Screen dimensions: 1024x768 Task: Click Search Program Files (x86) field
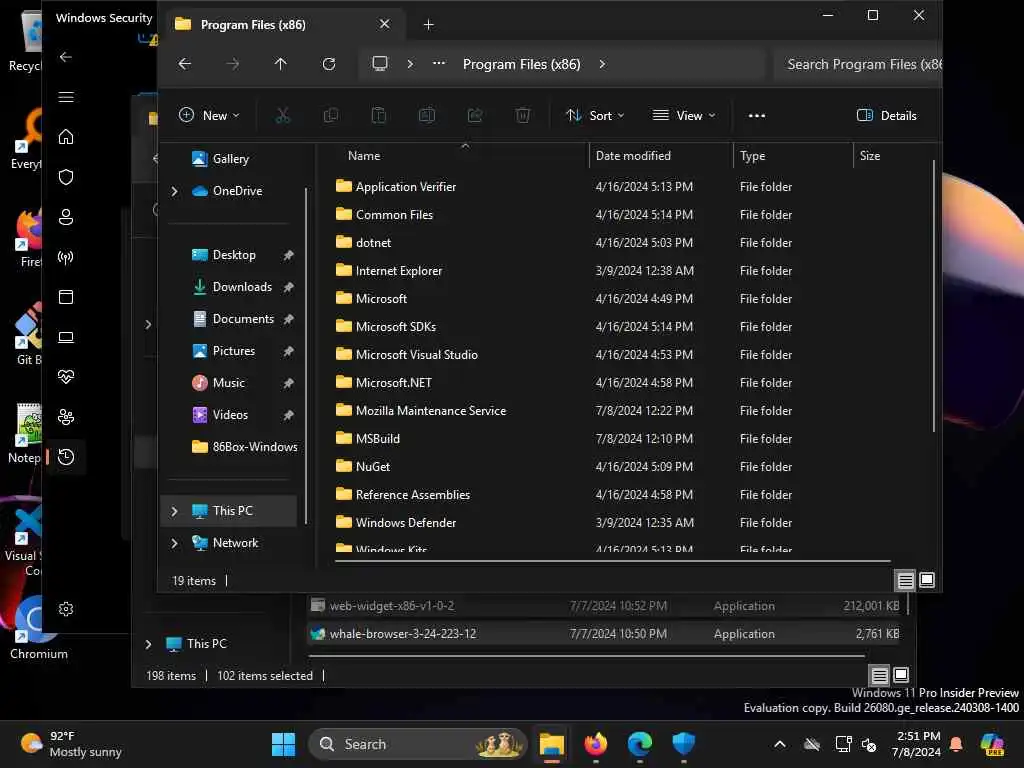(x=857, y=64)
